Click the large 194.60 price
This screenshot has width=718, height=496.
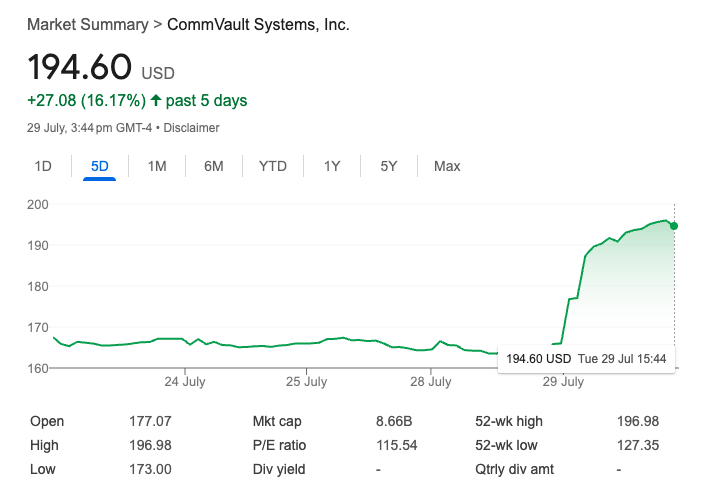(x=80, y=67)
